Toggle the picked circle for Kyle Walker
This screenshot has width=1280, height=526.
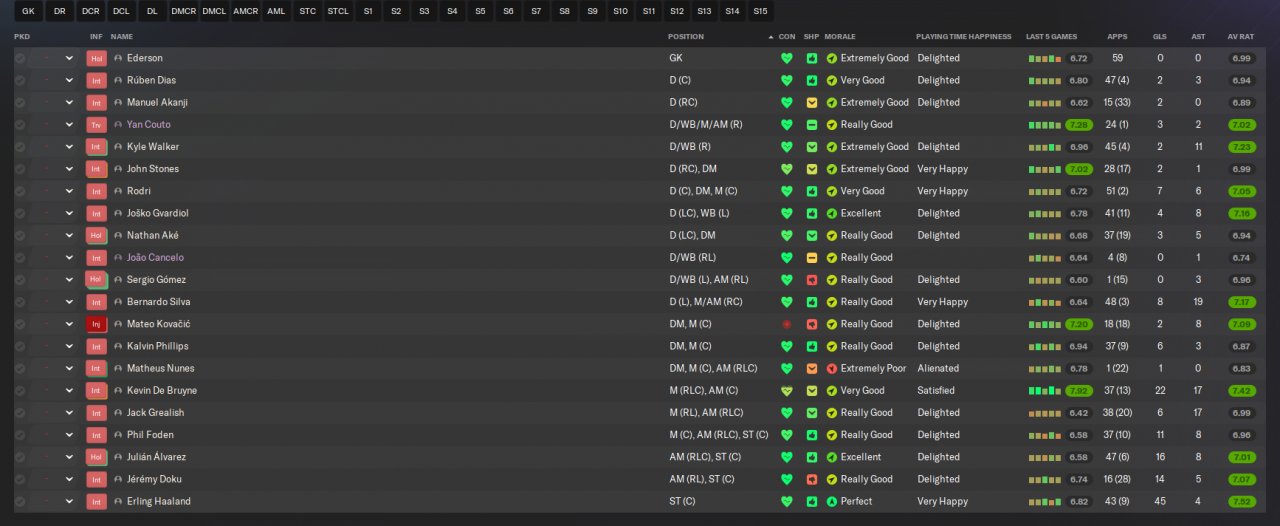coord(20,147)
